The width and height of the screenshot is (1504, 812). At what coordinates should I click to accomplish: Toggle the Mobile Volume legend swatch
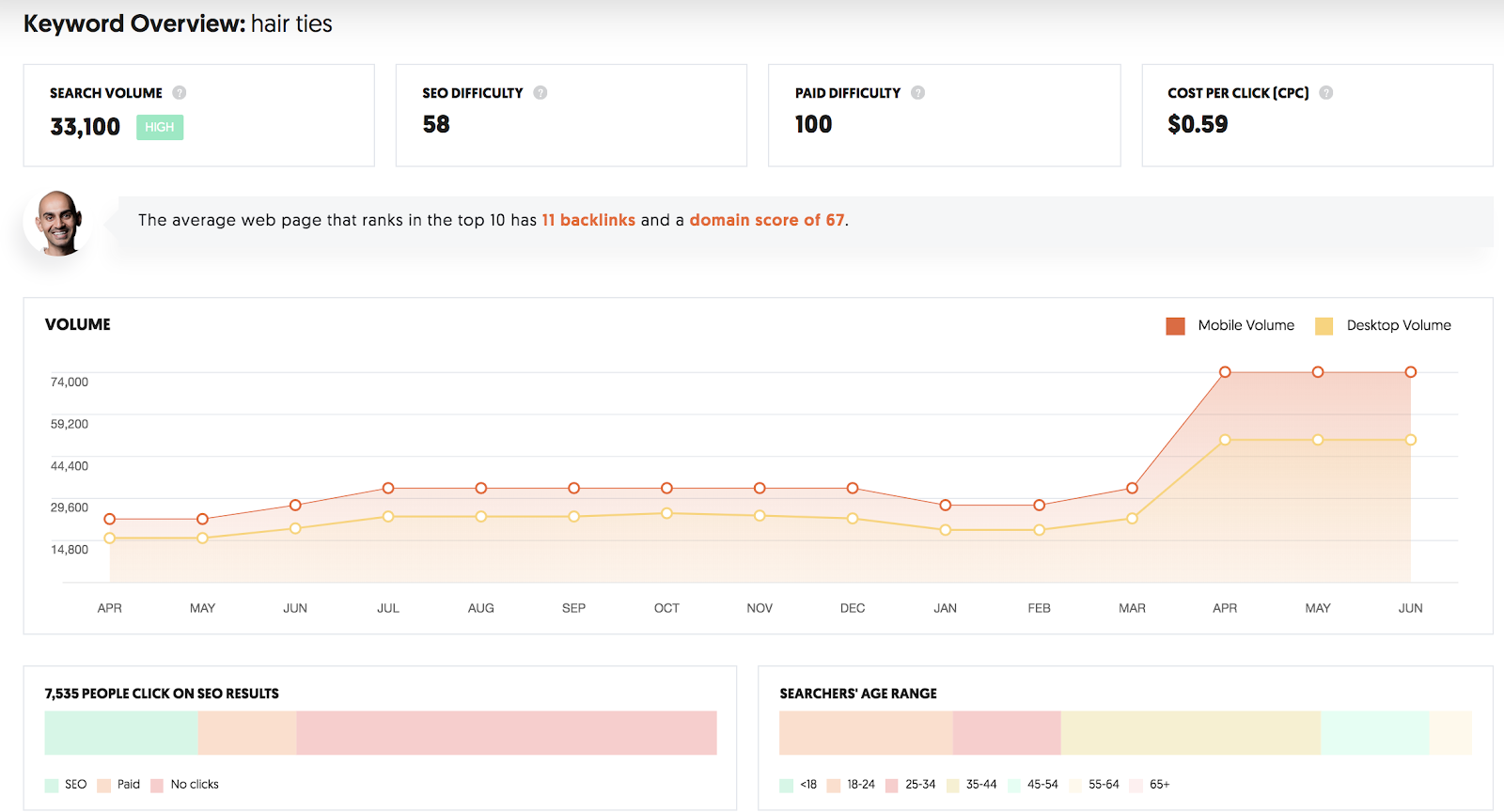tap(1175, 326)
